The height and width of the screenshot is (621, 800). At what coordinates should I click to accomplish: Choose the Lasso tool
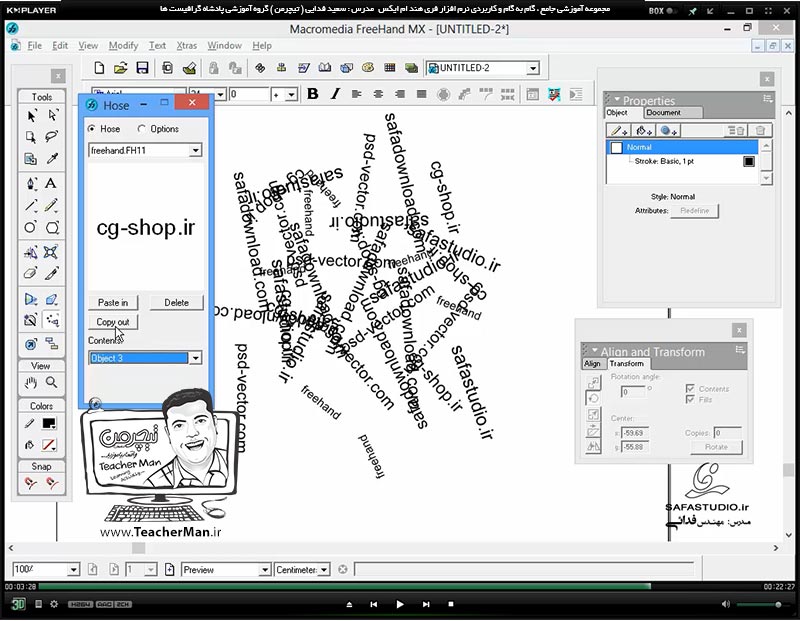pyautogui.click(x=52, y=137)
